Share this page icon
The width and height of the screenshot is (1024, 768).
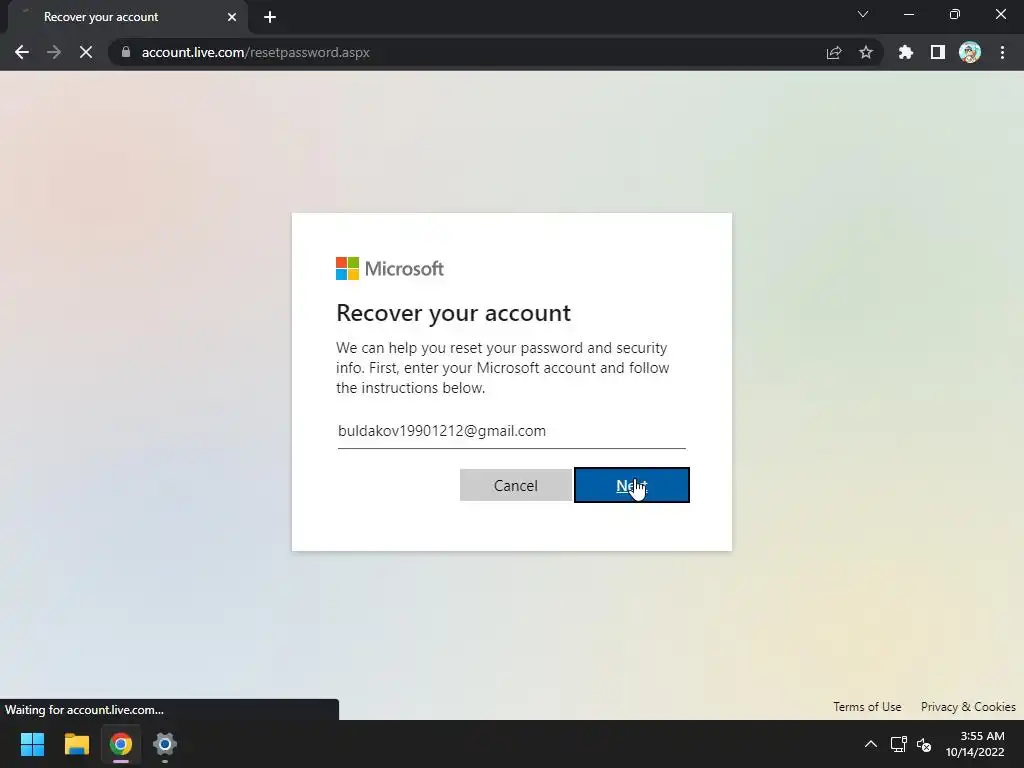coord(834,52)
